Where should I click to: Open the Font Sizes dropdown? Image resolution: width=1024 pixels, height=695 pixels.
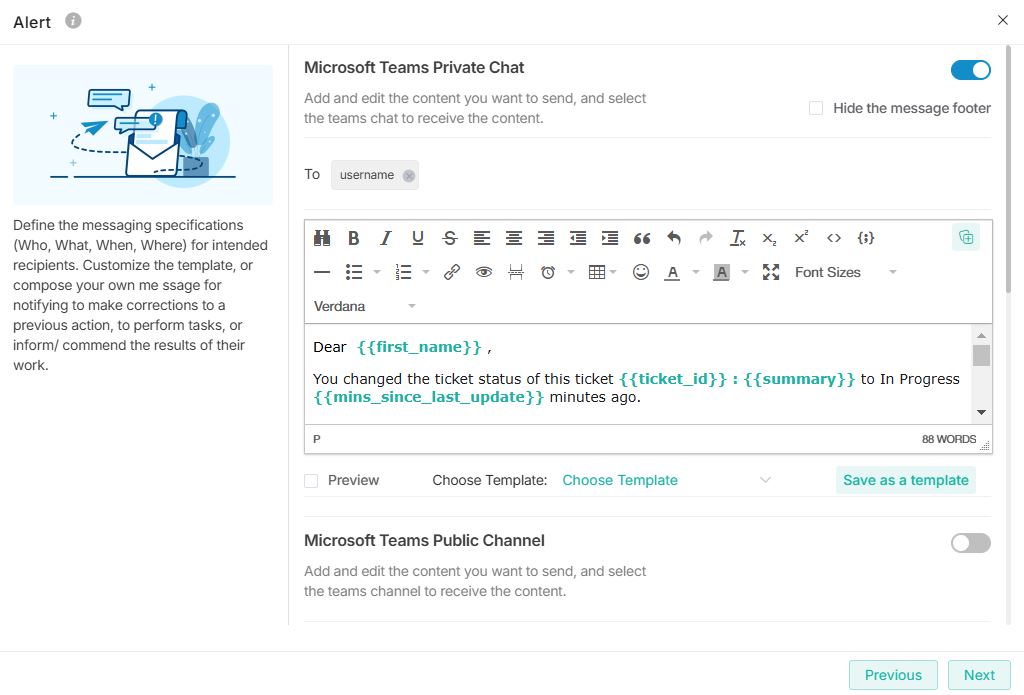(845, 272)
